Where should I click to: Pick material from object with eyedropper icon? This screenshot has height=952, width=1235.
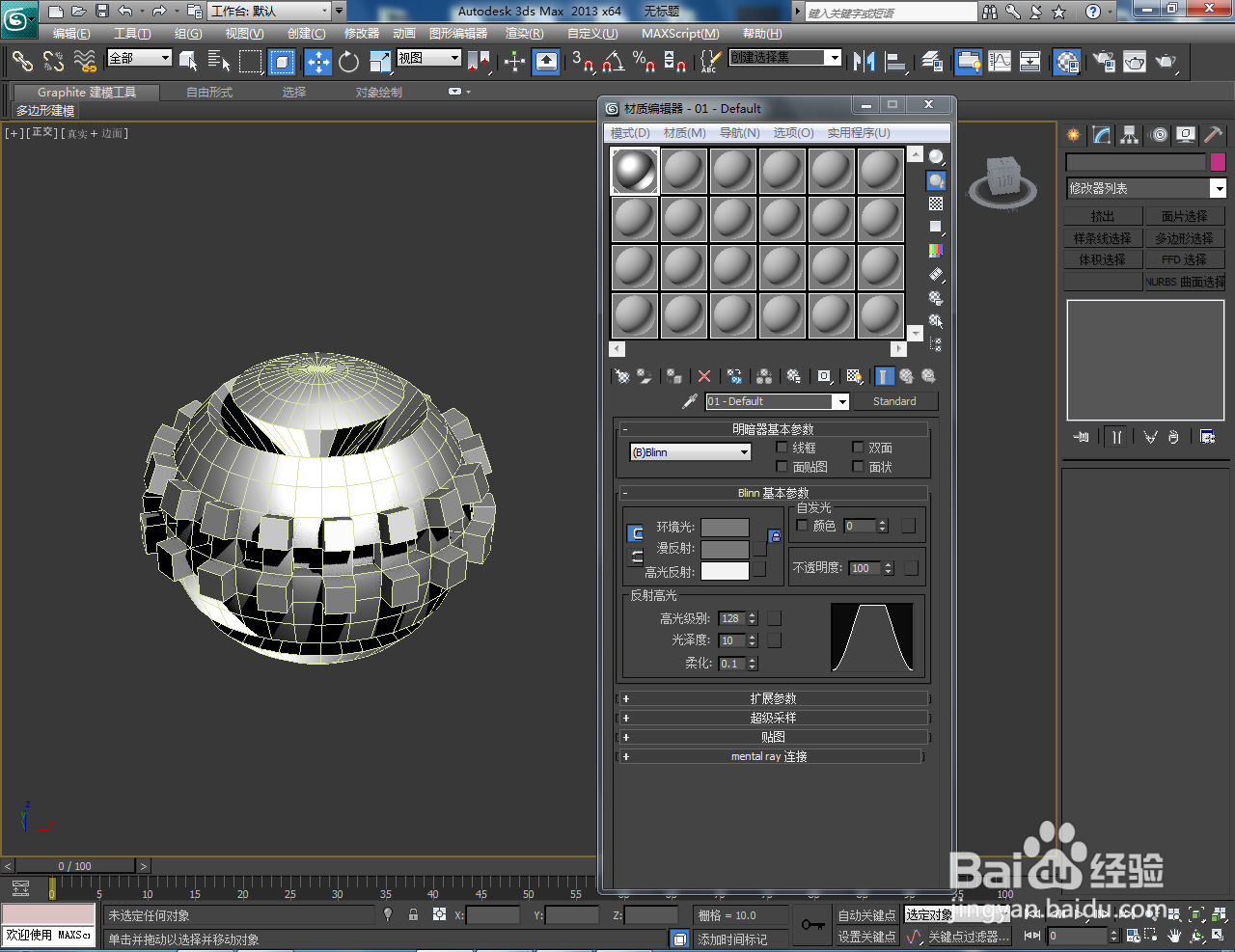click(x=689, y=401)
